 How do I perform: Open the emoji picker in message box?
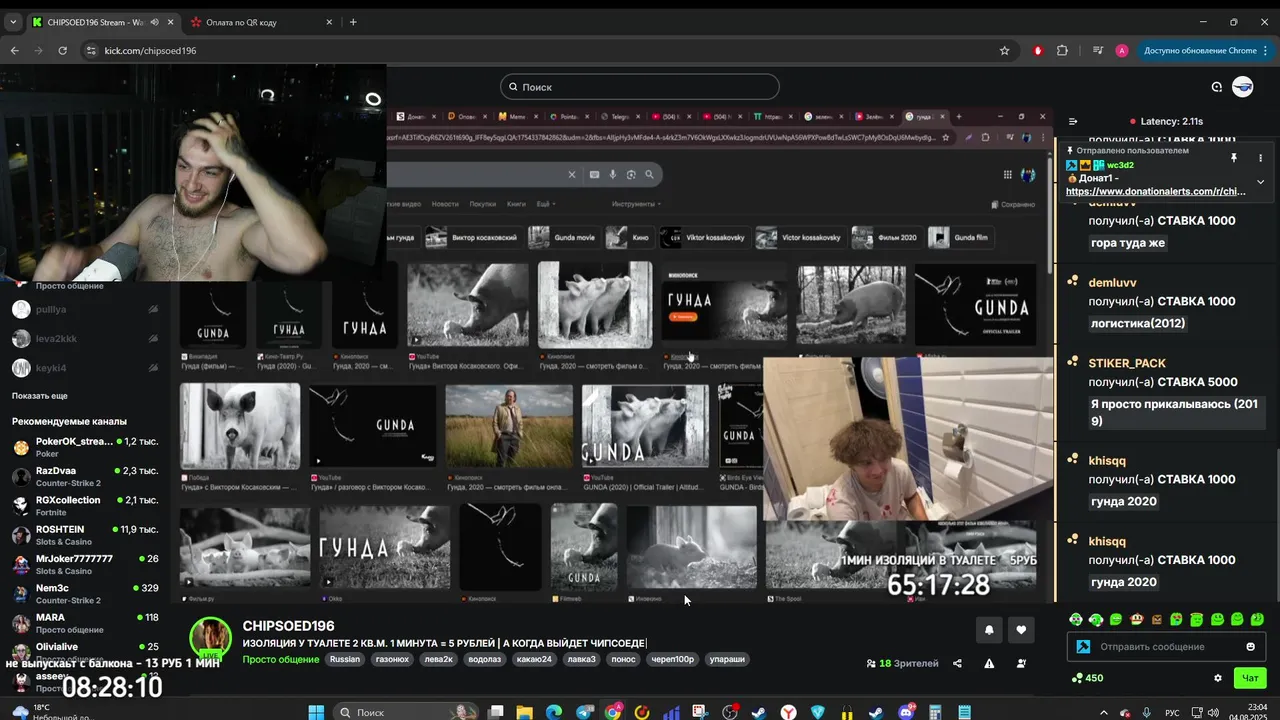tap(1250, 647)
